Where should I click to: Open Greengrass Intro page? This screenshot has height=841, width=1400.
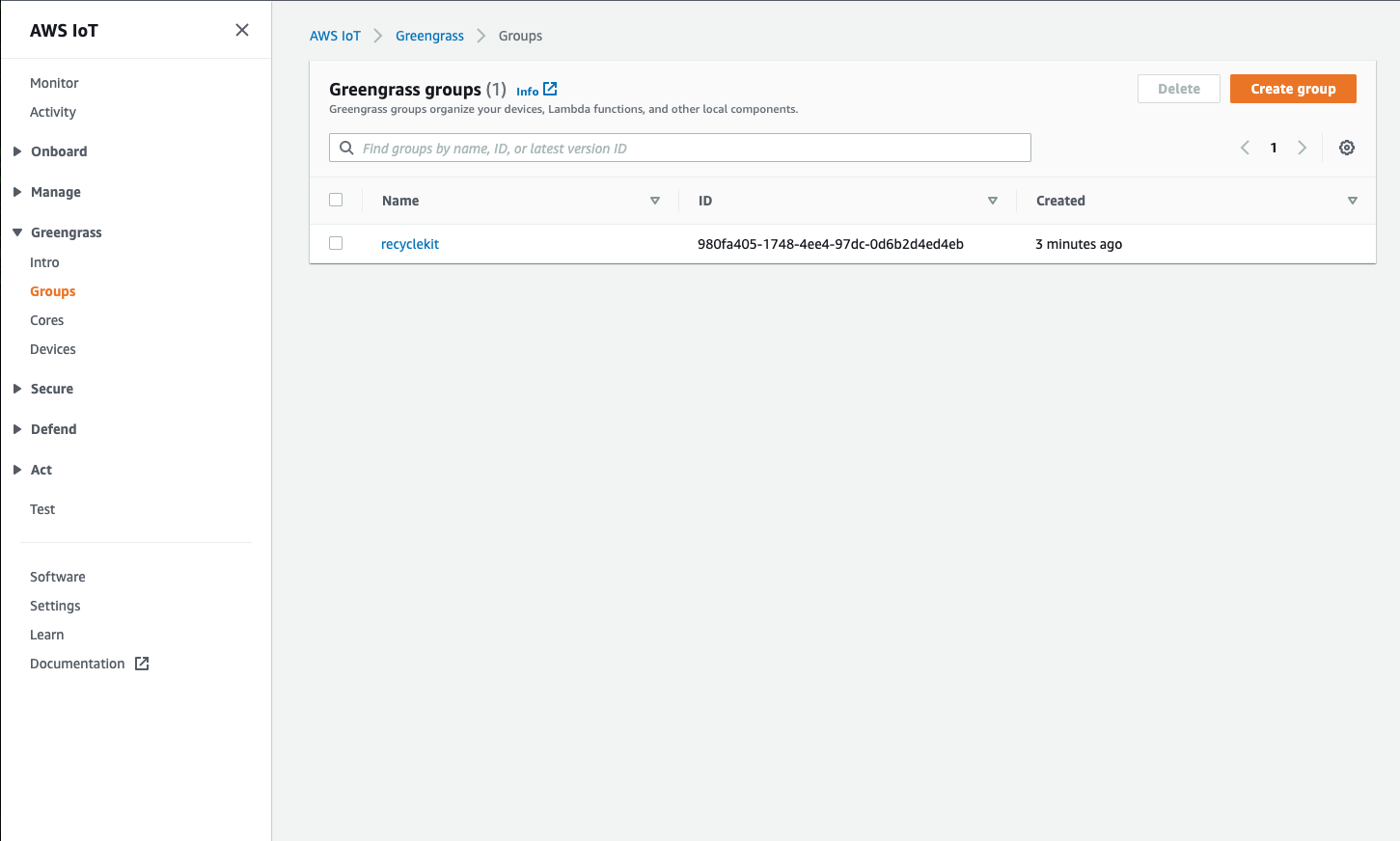(x=44, y=262)
